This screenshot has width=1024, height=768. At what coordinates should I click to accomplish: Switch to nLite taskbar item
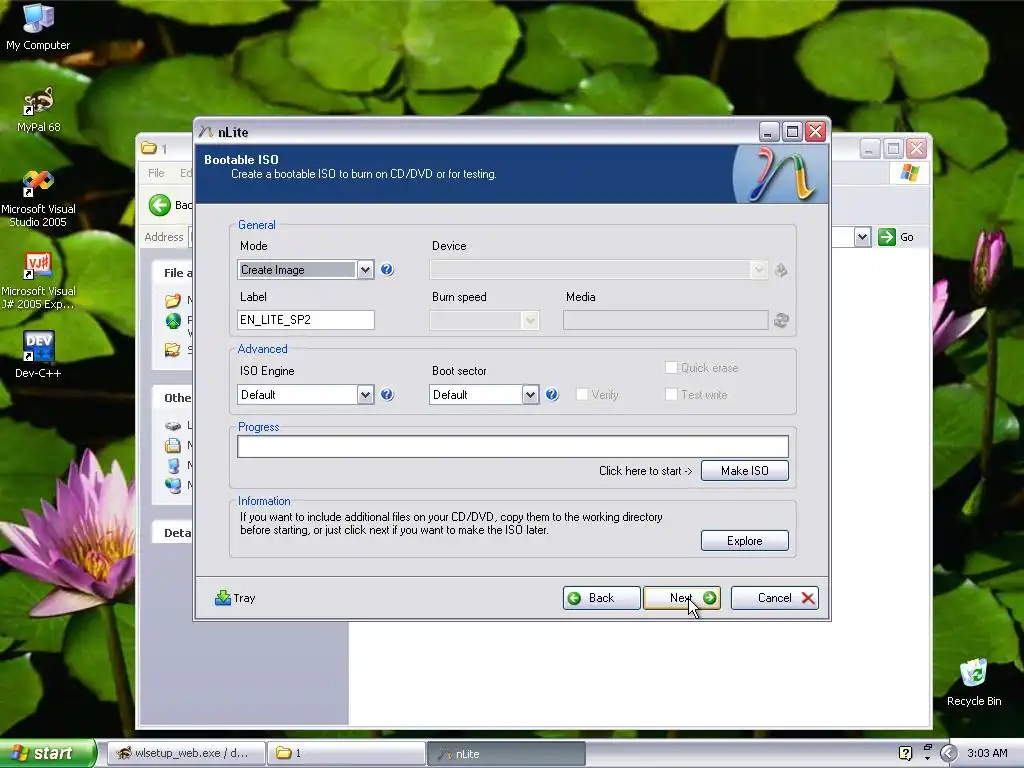click(x=506, y=753)
